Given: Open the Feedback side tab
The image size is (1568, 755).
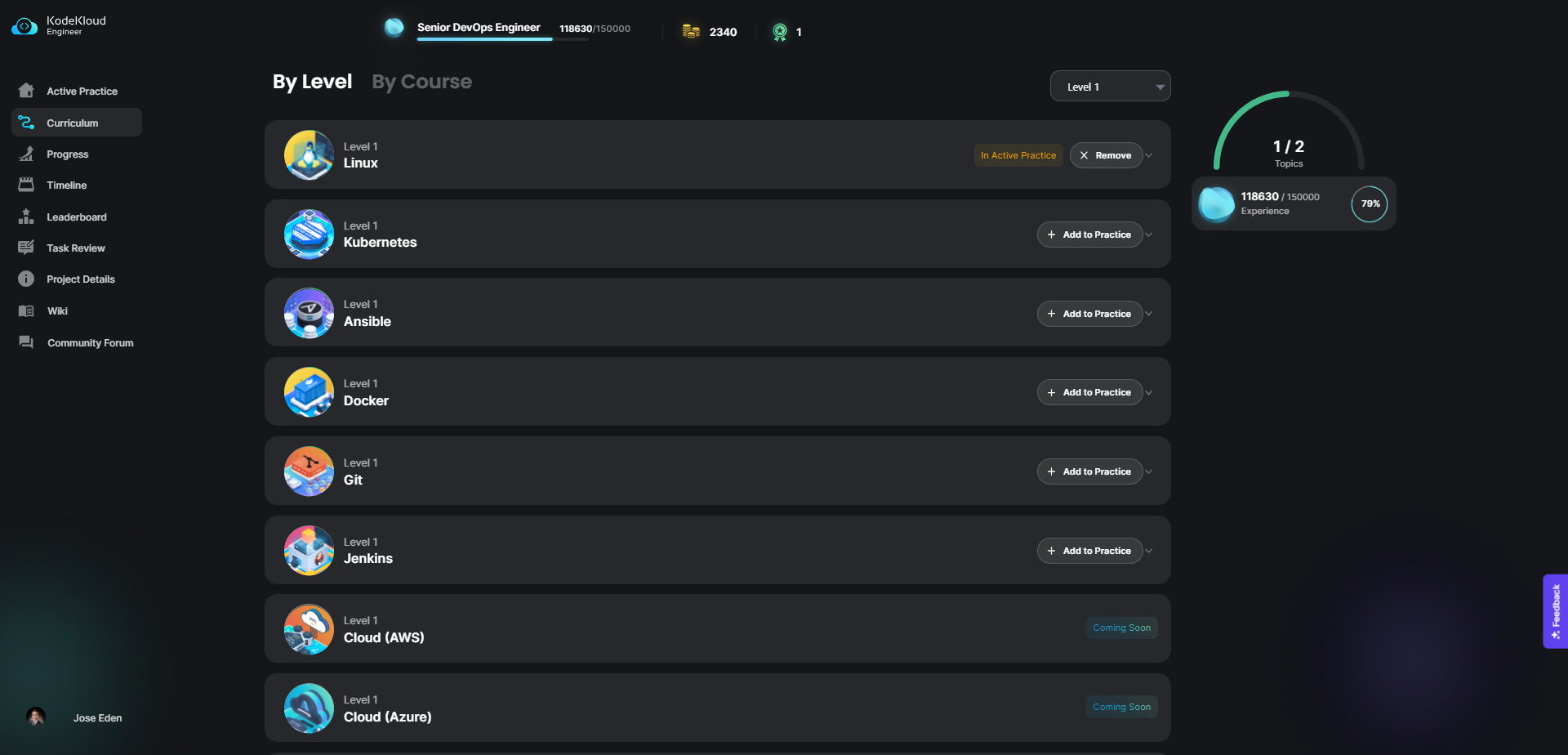Looking at the screenshot, I should [1555, 611].
